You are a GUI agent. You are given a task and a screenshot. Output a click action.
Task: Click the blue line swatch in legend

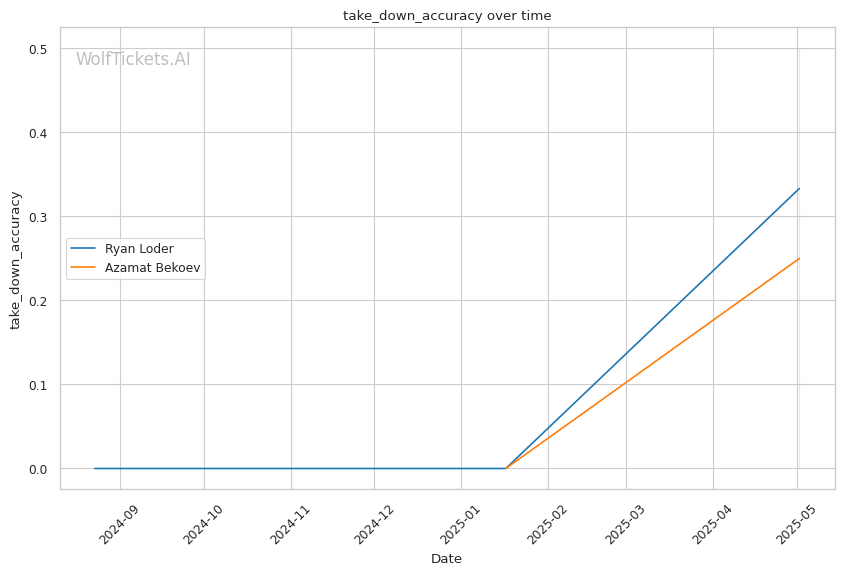coord(84,249)
